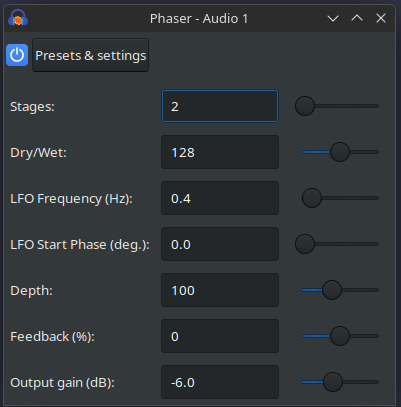
Task: Click the Feedback (%): label
Action: [52, 337]
